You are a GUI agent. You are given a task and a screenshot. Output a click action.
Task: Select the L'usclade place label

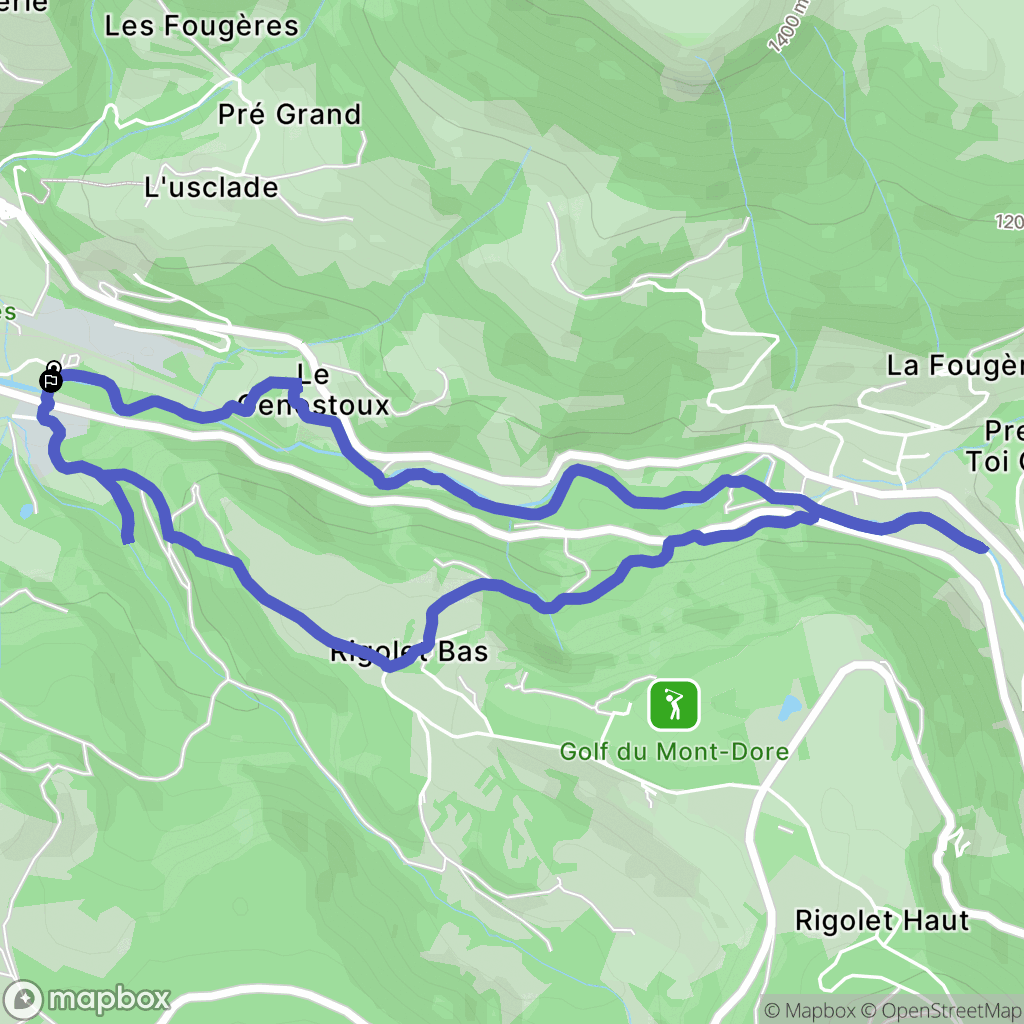(x=211, y=187)
